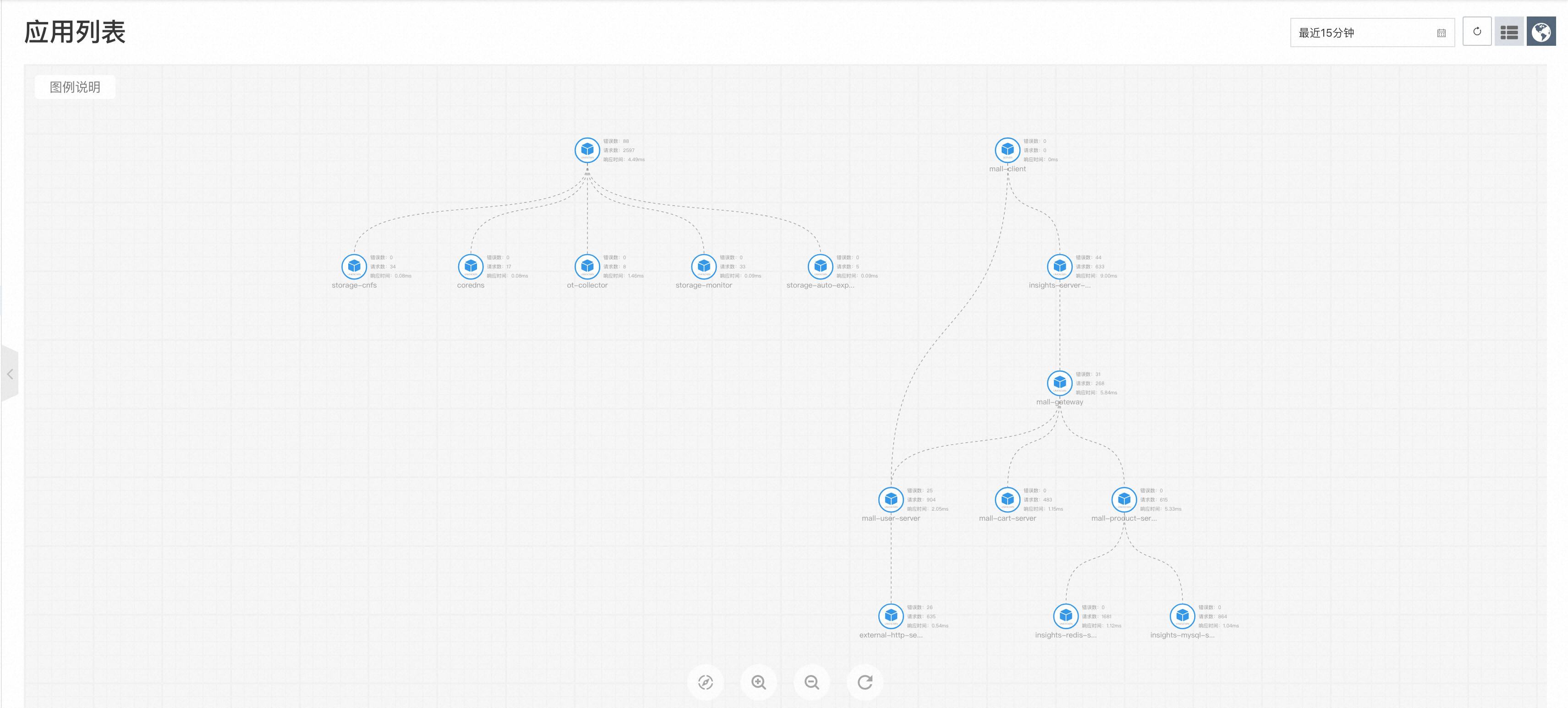Screen dimensions: 1568x708
Task: Switch to globe topology view
Action: coord(1541,32)
